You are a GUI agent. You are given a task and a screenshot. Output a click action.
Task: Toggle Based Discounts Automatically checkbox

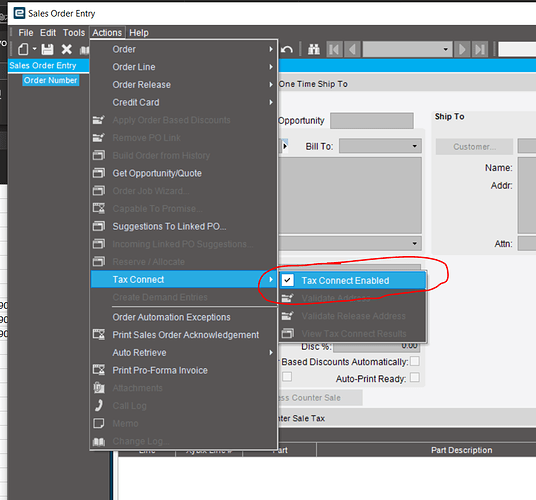[x=415, y=361]
